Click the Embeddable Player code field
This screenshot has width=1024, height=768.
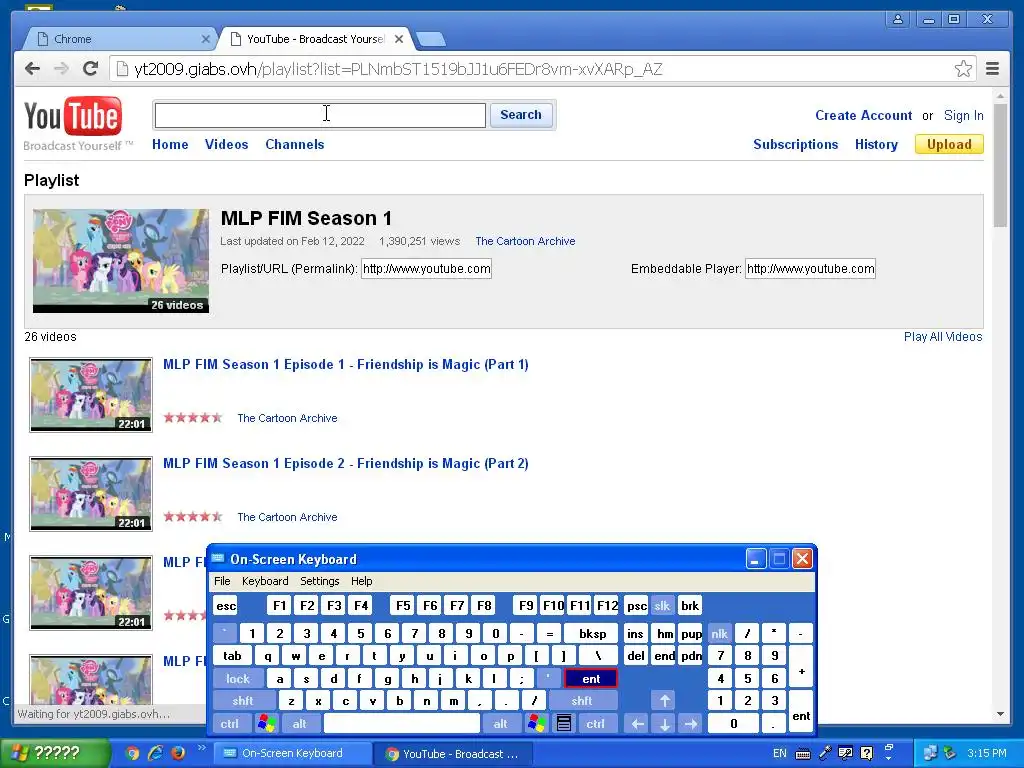(810, 268)
